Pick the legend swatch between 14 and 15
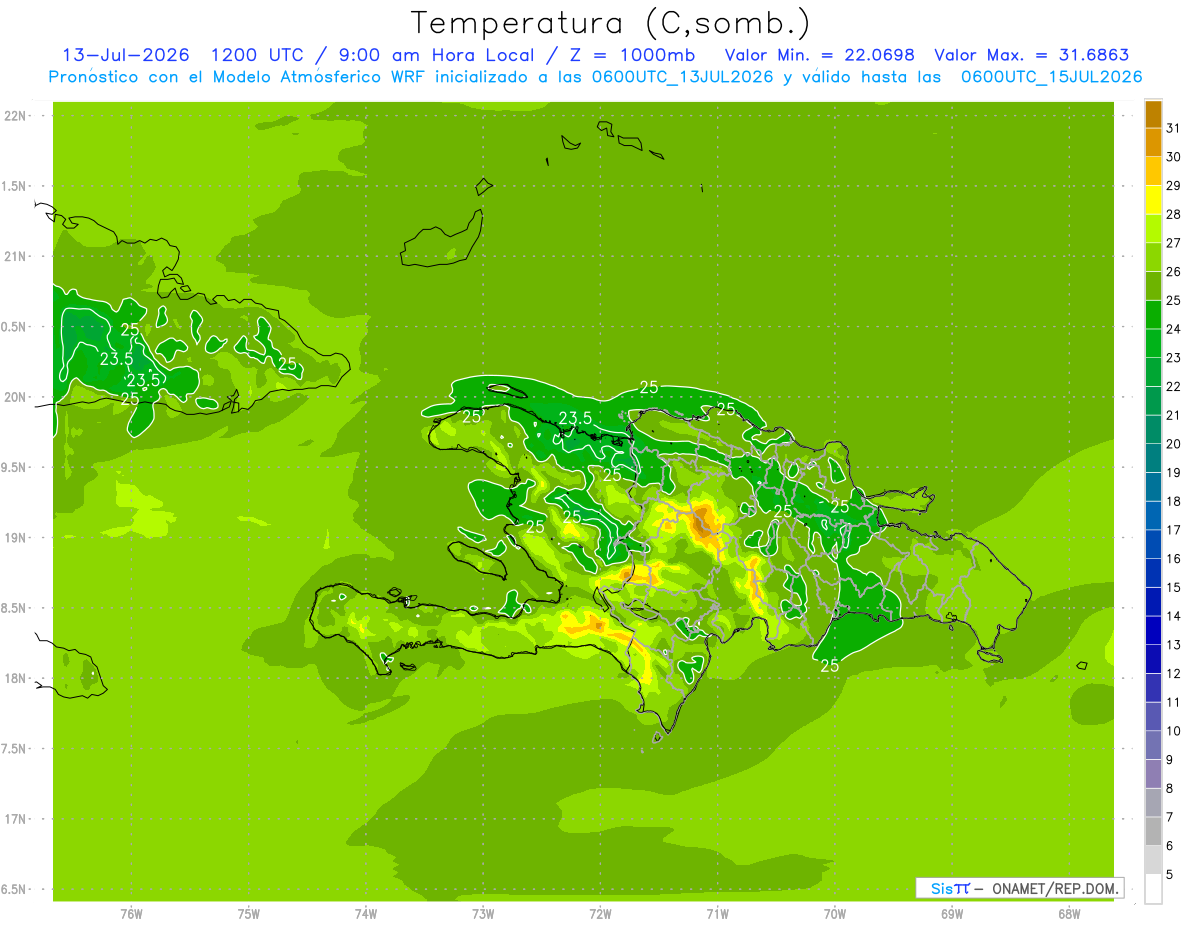The height and width of the screenshot is (927, 1200). coord(1153,602)
